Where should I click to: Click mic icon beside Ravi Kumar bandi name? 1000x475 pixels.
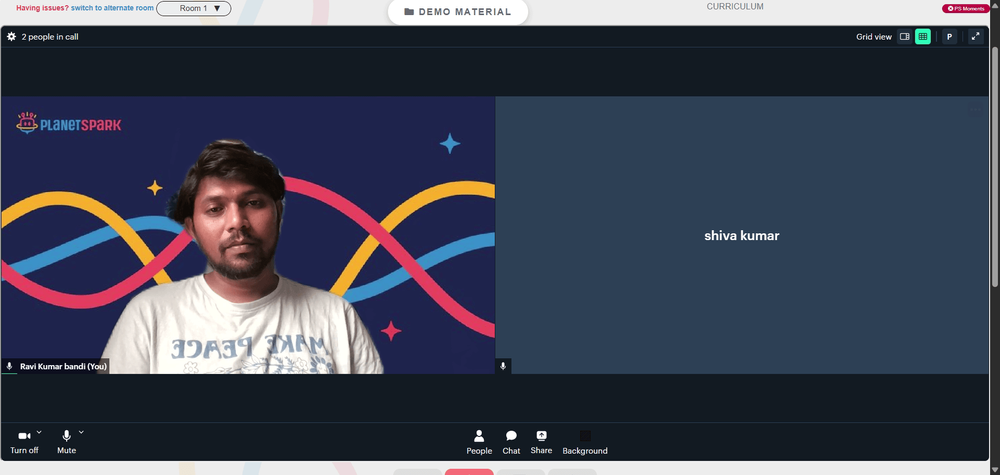pos(9,367)
